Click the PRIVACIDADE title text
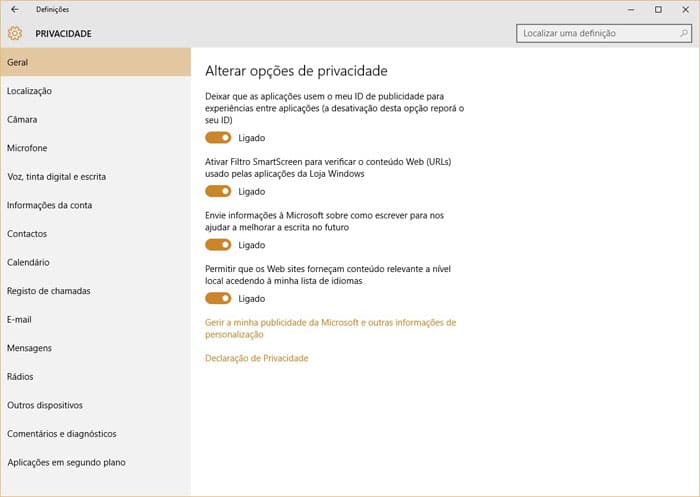Screen dimensions: 700x497 (x=63, y=33)
